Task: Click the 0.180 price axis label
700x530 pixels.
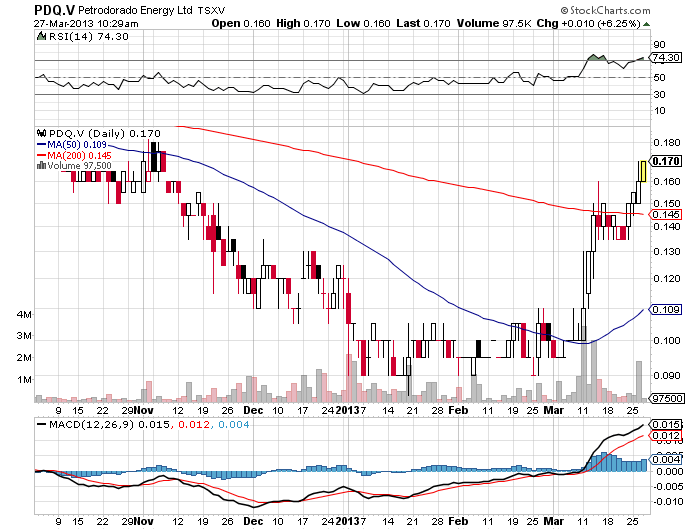Action: tap(667, 143)
